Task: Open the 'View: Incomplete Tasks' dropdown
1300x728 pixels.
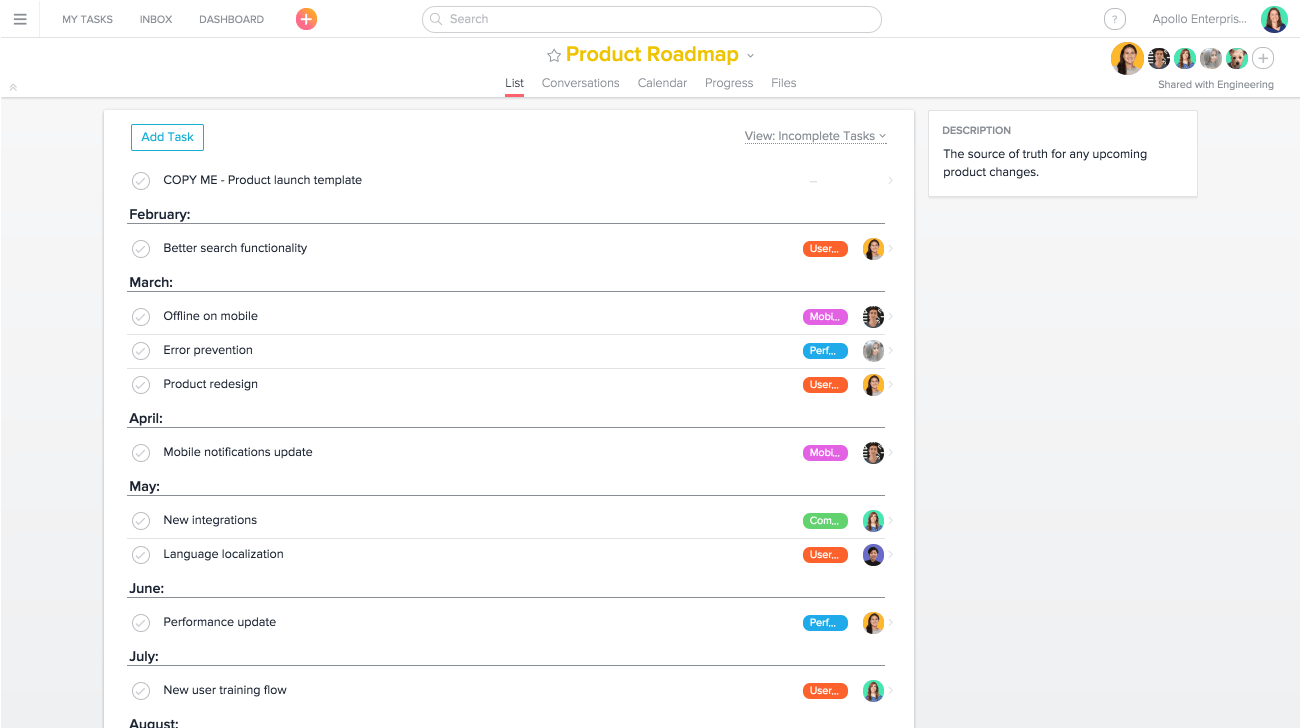Action: pos(815,136)
